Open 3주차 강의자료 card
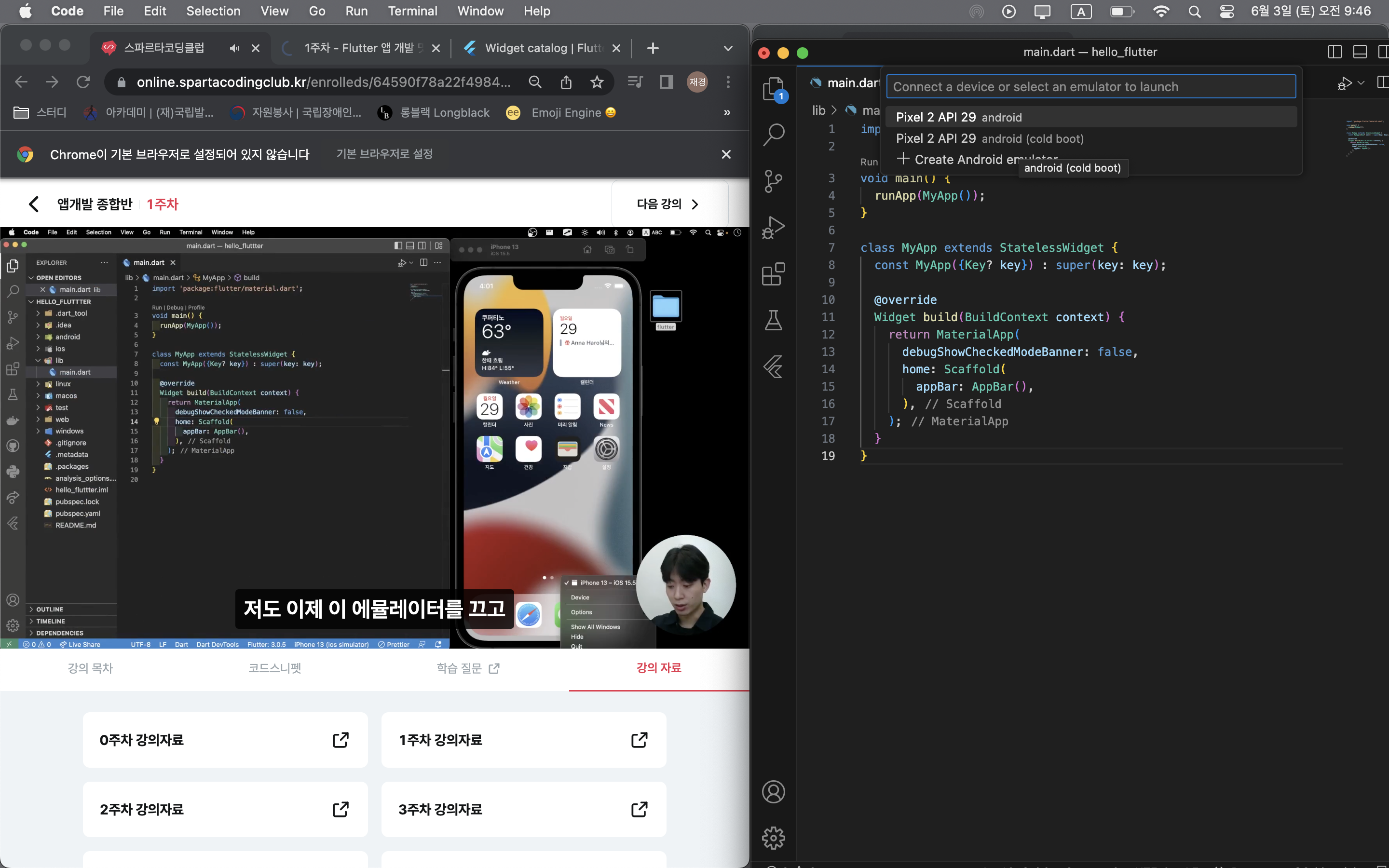The image size is (1389, 868). coord(523,809)
